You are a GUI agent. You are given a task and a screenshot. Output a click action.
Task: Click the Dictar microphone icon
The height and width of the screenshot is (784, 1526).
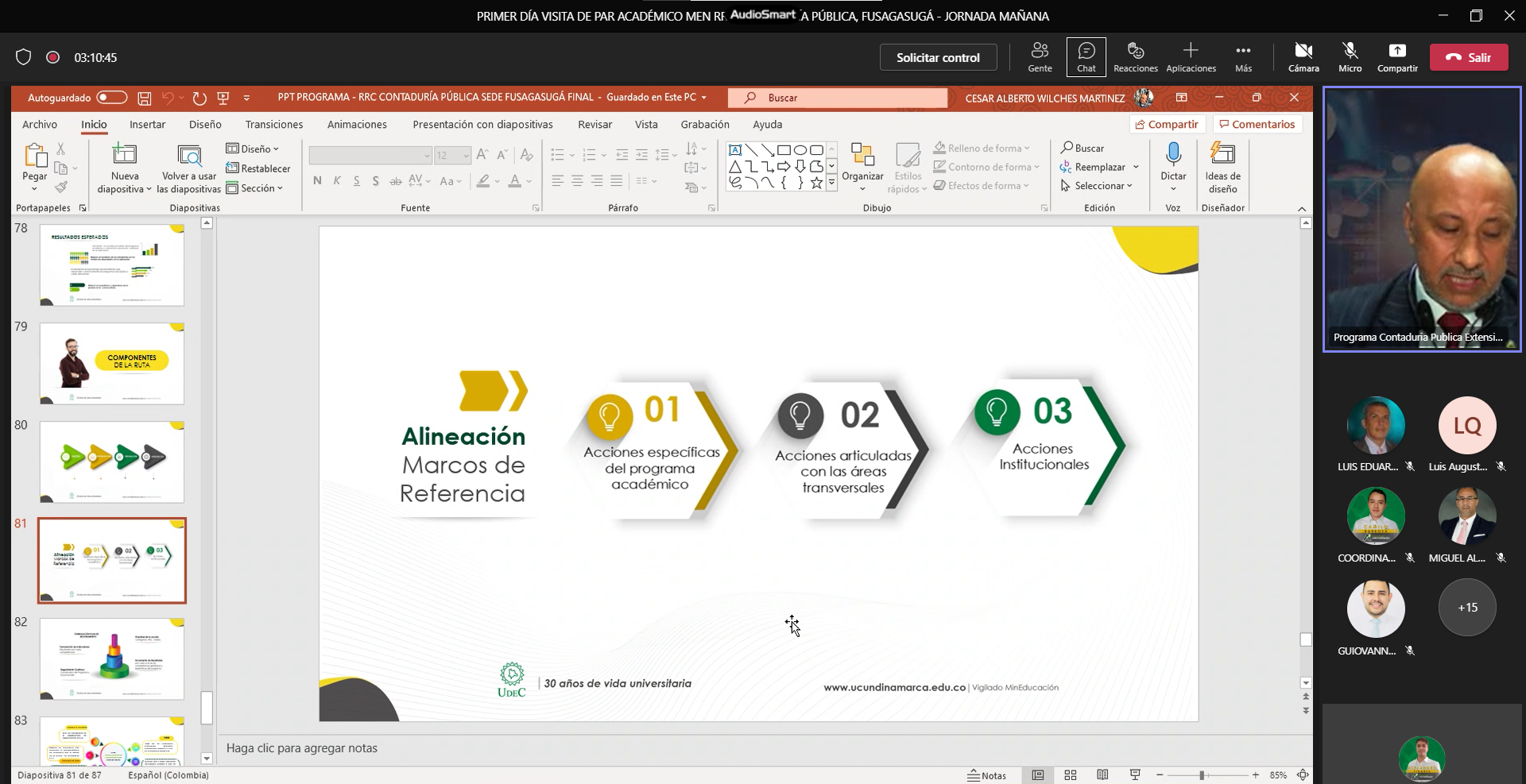point(1173,154)
